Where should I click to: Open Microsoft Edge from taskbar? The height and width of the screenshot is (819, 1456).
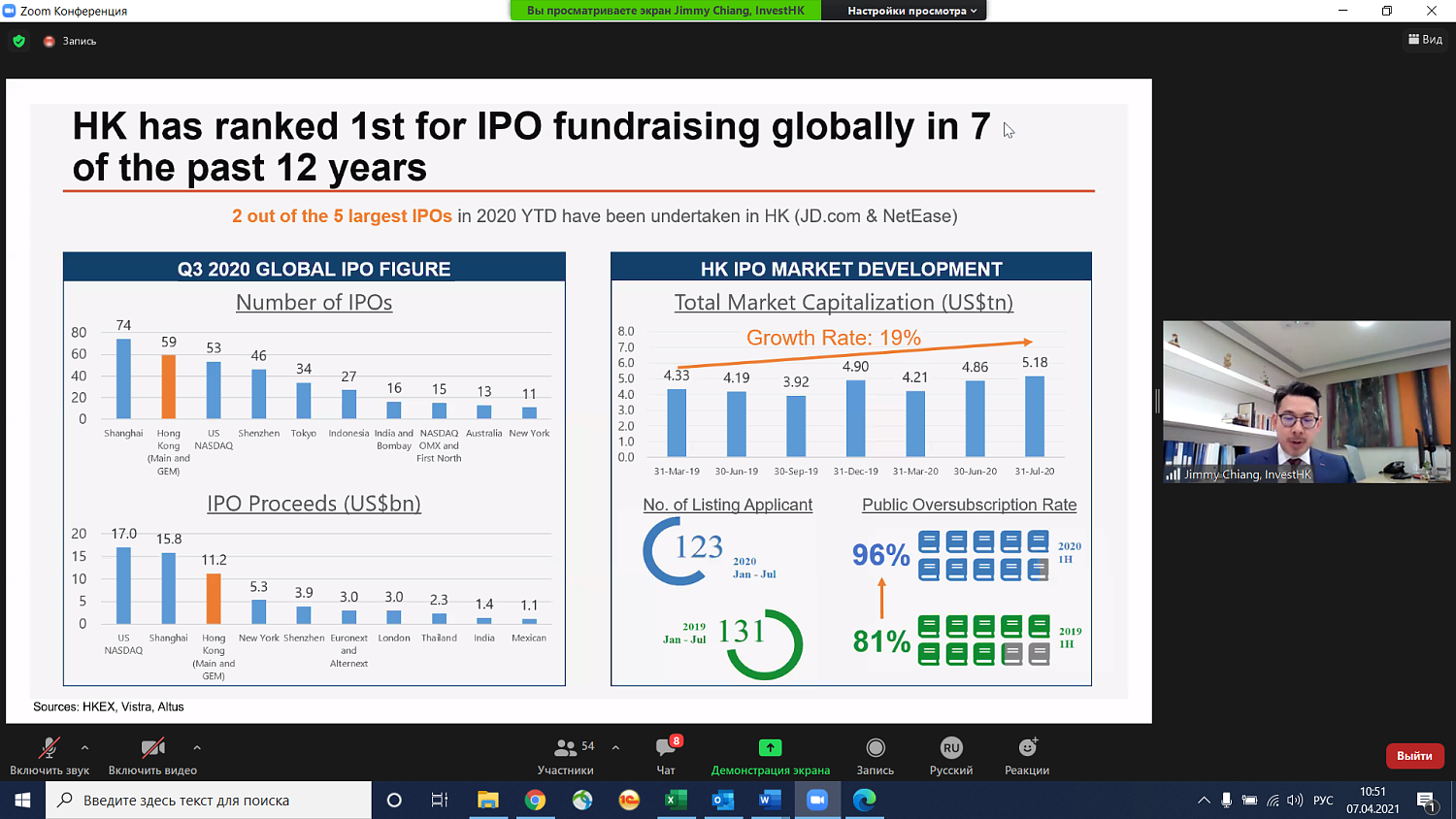(864, 800)
